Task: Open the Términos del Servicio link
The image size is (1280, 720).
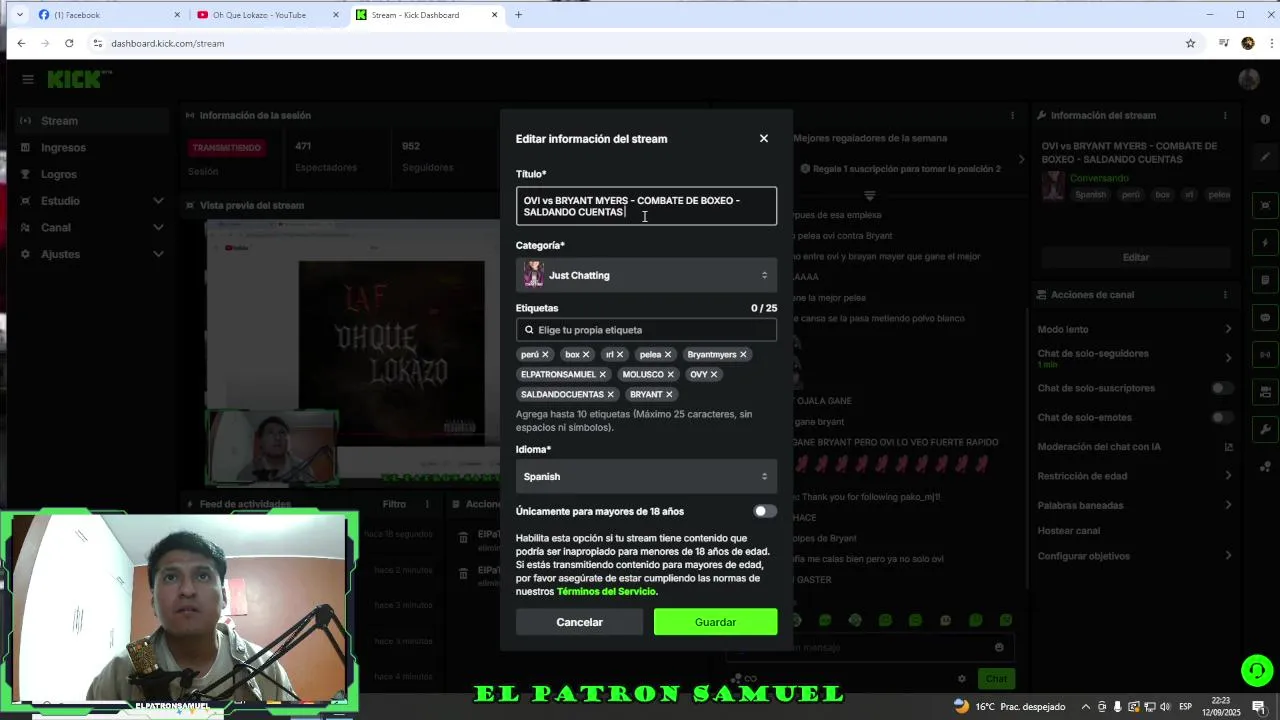Action: [606, 592]
